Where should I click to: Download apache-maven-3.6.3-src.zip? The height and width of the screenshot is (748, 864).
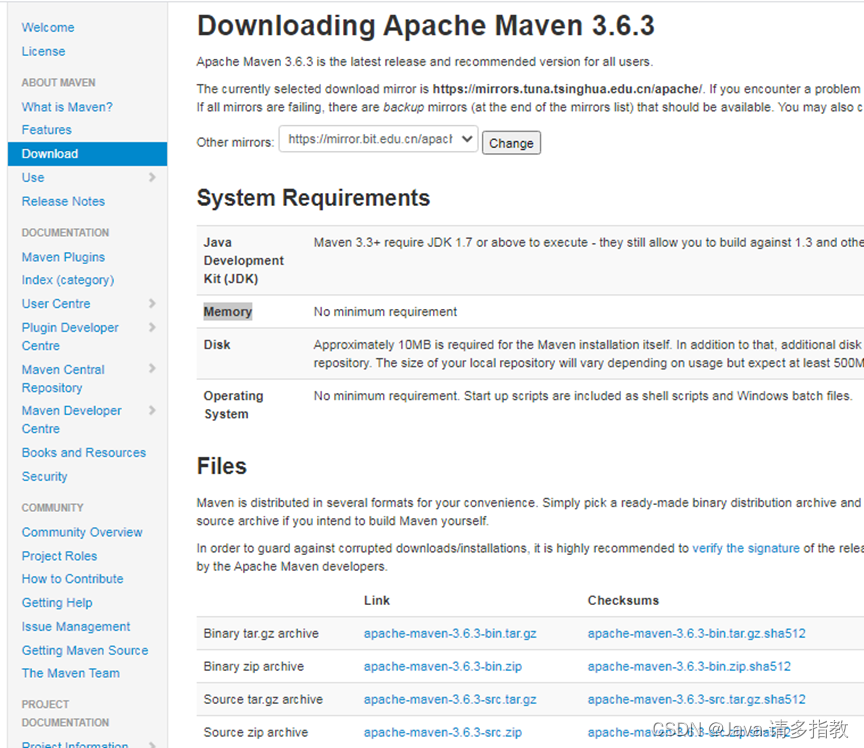(442, 733)
